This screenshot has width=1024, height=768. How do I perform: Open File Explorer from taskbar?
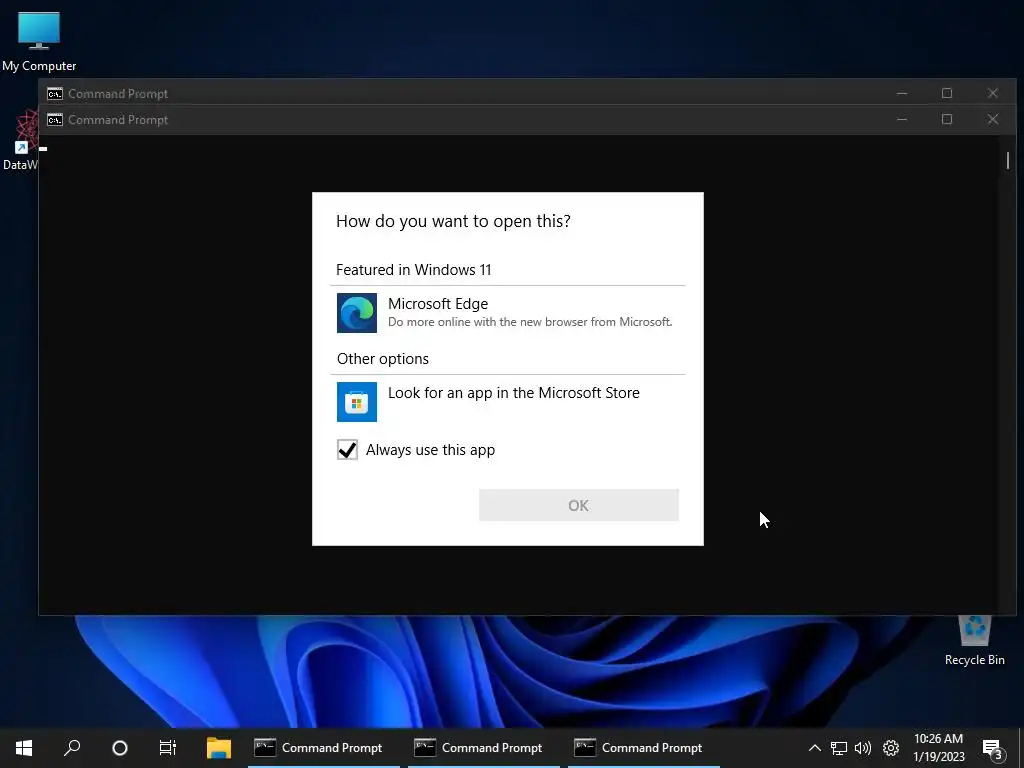(219, 748)
